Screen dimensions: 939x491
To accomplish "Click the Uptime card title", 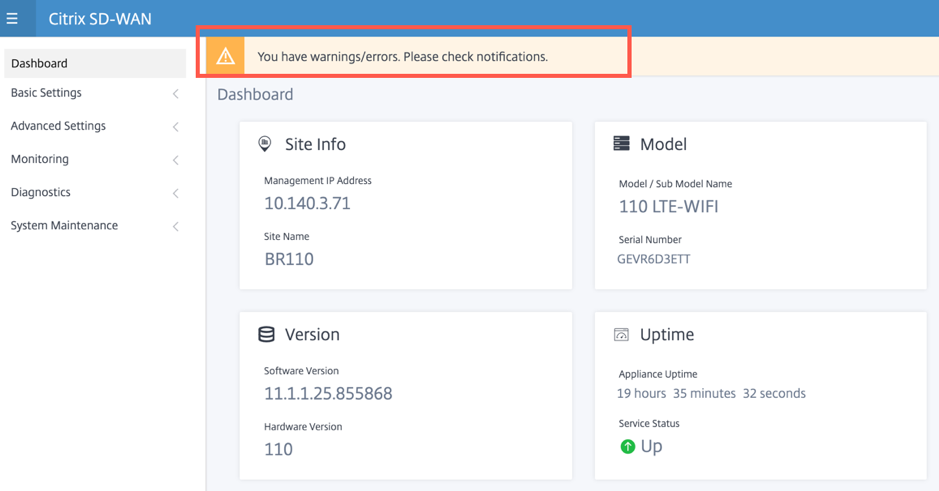I will click(x=667, y=335).
